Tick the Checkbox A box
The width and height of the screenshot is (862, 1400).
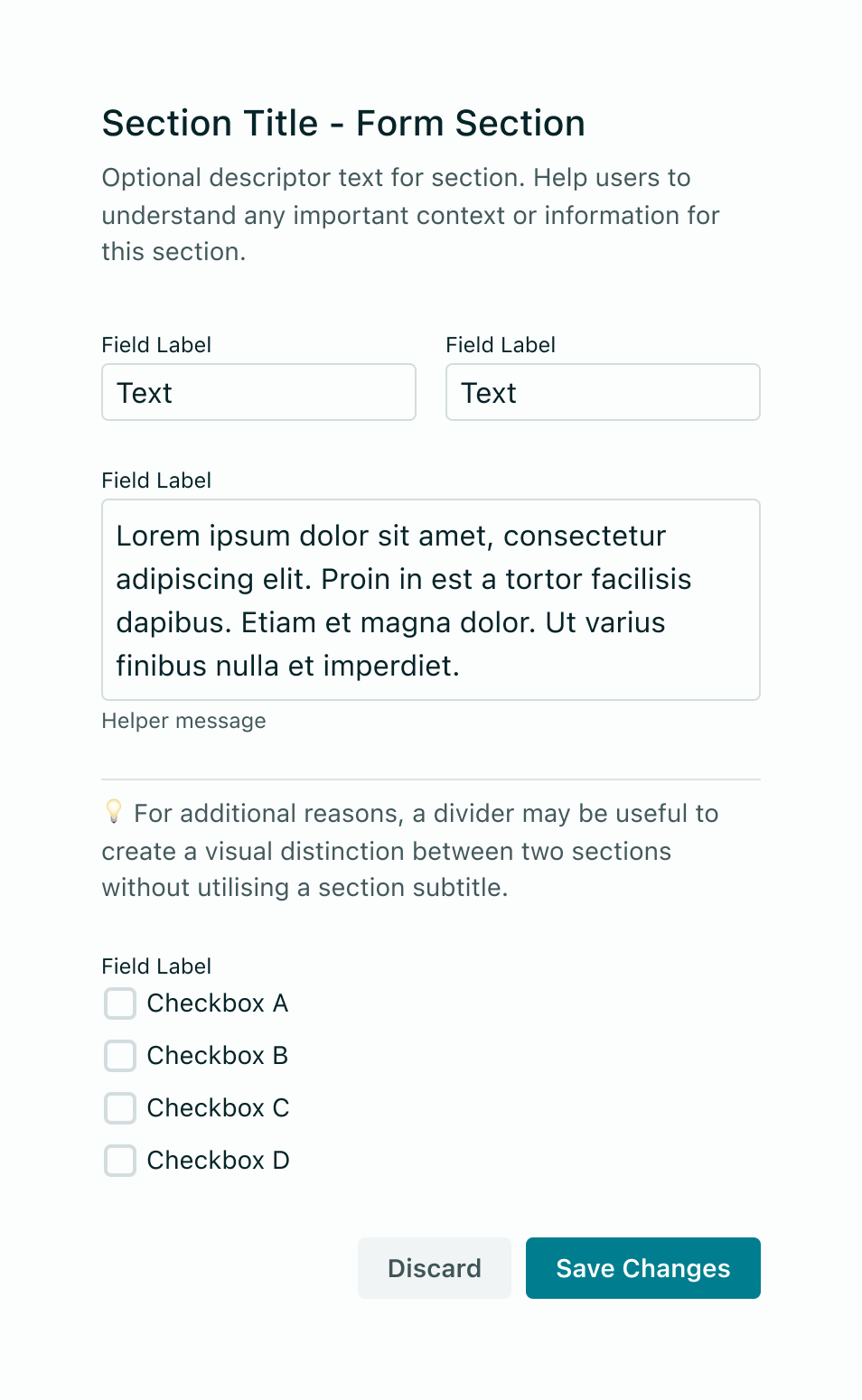tap(120, 1003)
